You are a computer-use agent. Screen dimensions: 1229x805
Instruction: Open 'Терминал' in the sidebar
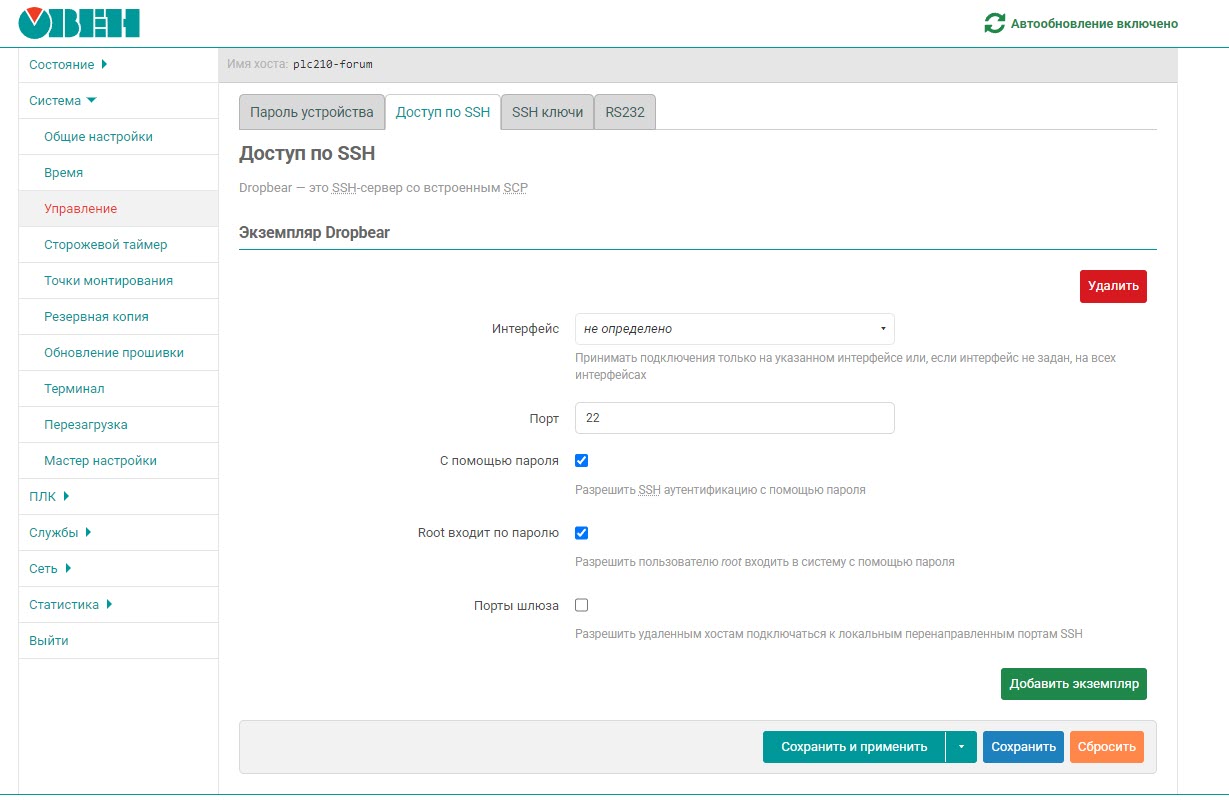pyautogui.click(x=74, y=389)
